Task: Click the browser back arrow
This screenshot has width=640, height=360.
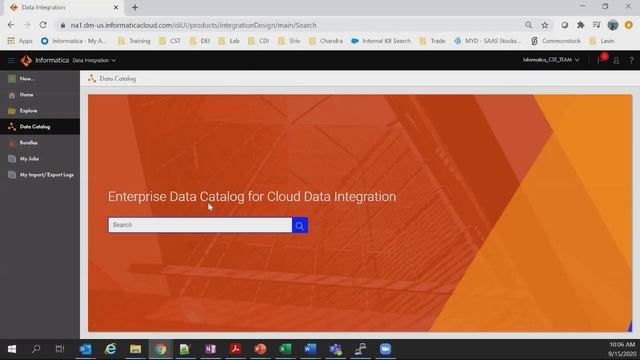Action: click(11, 25)
